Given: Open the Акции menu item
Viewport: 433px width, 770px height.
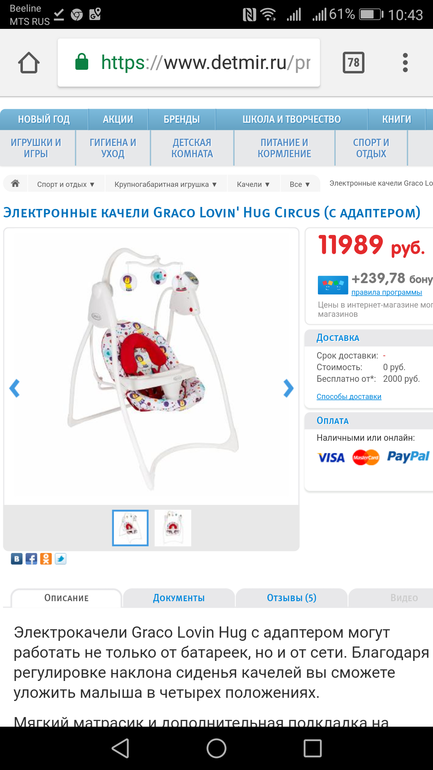Looking at the screenshot, I should (118, 119).
